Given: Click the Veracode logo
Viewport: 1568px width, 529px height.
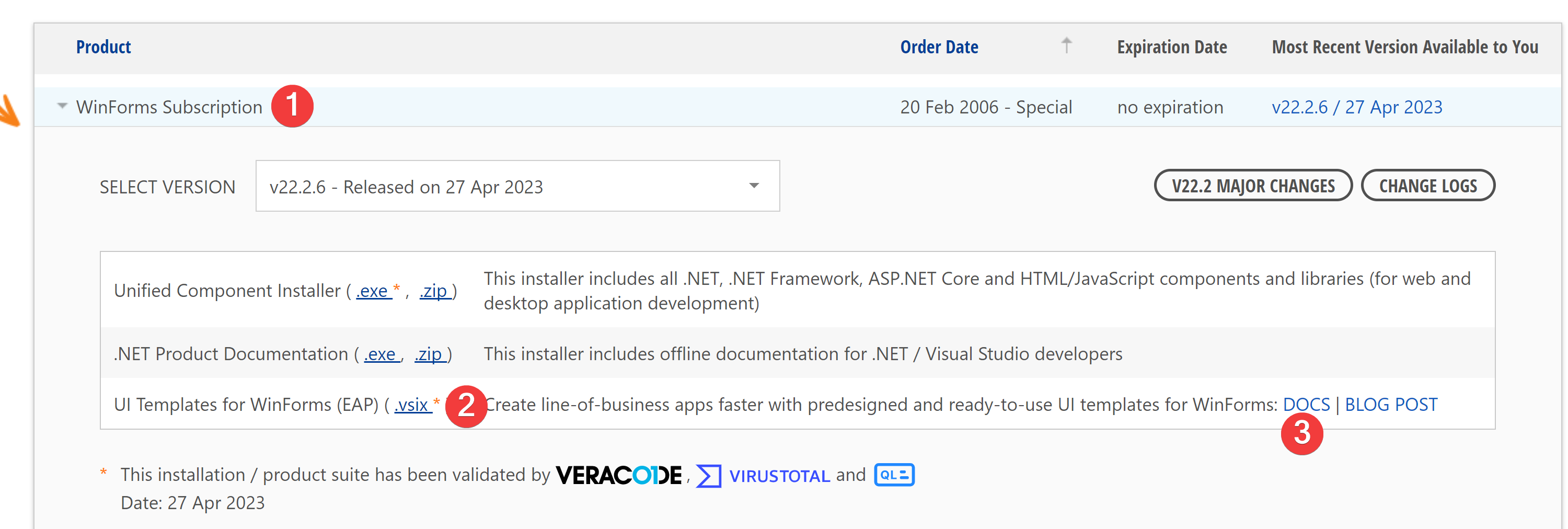Looking at the screenshot, I should (x=619, y=475).
